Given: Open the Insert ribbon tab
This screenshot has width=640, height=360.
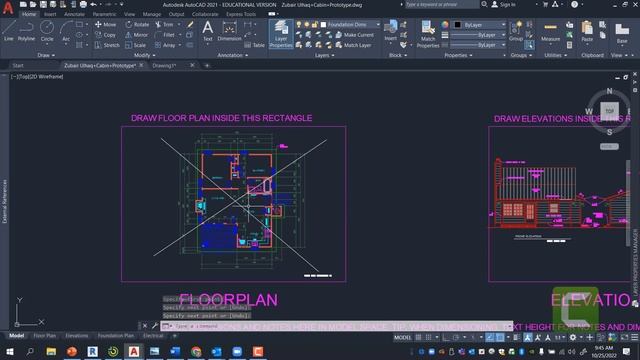Looking at the screenshot, I should (50, 14).
